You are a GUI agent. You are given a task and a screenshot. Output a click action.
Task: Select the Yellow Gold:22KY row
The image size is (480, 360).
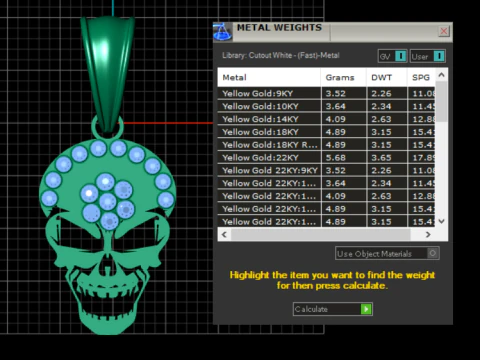(x=326, y=158)
